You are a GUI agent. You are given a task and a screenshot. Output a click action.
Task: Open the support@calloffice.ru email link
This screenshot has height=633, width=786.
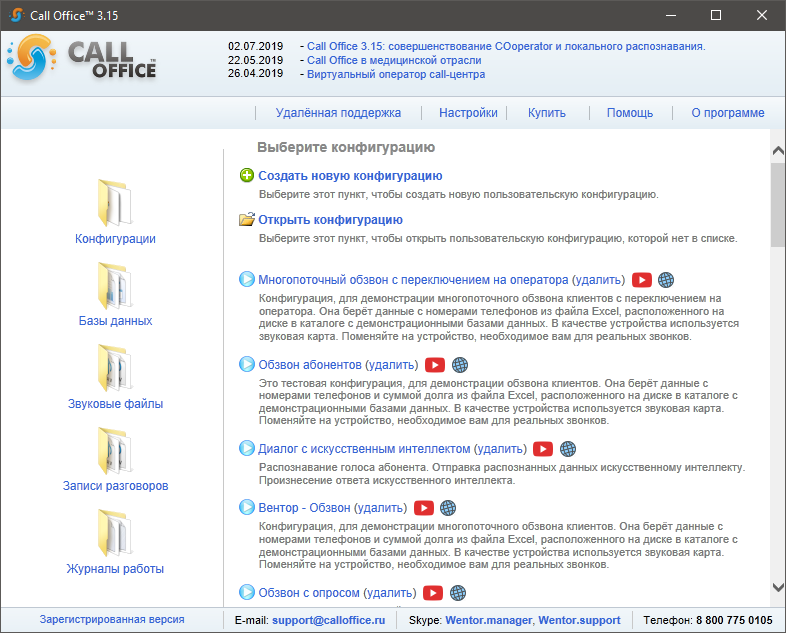pos(328,620)
